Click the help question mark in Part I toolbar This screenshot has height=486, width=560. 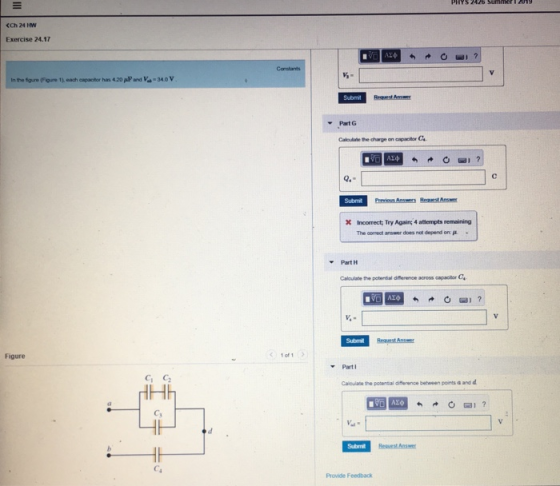(484, 404)
